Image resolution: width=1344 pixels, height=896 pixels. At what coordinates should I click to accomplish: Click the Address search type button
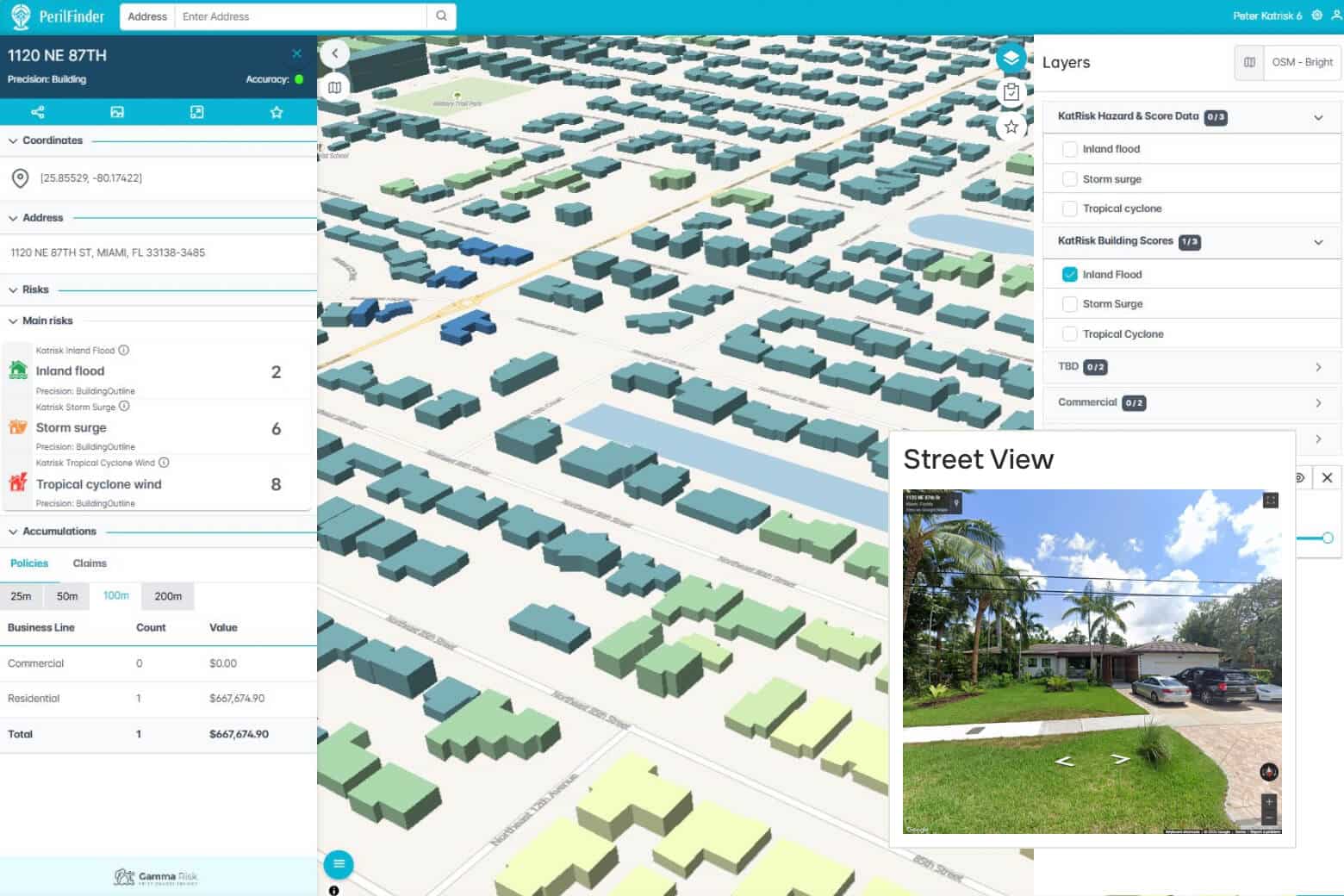pos(147,16)
